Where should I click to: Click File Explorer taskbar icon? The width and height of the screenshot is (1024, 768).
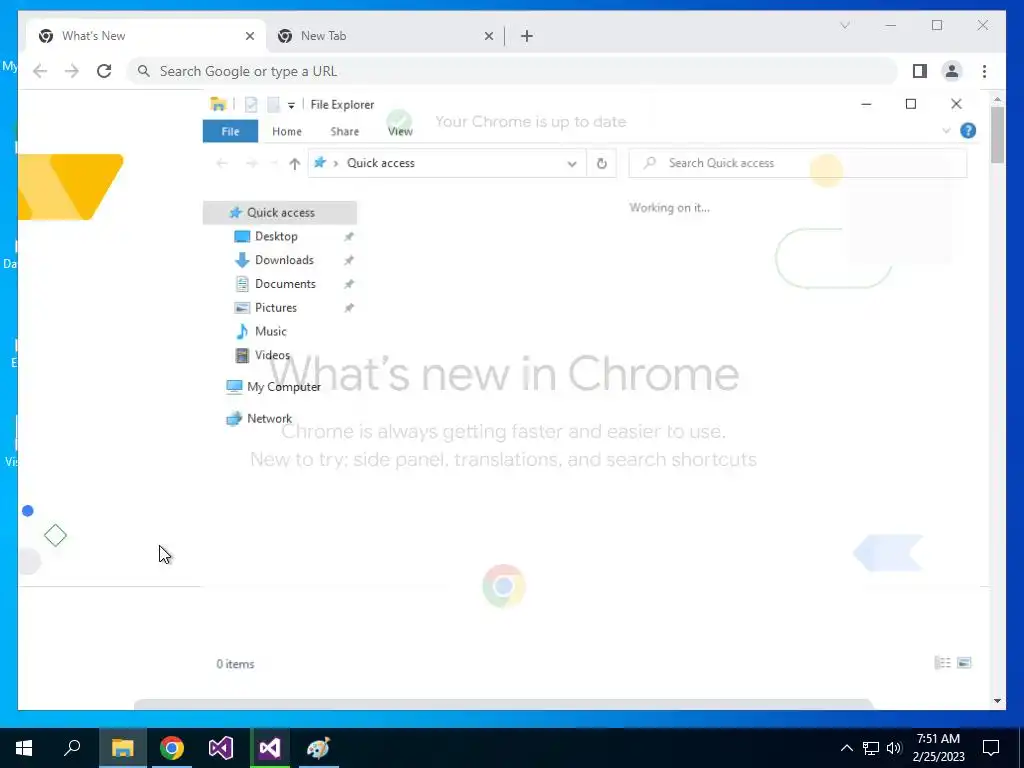122,748
